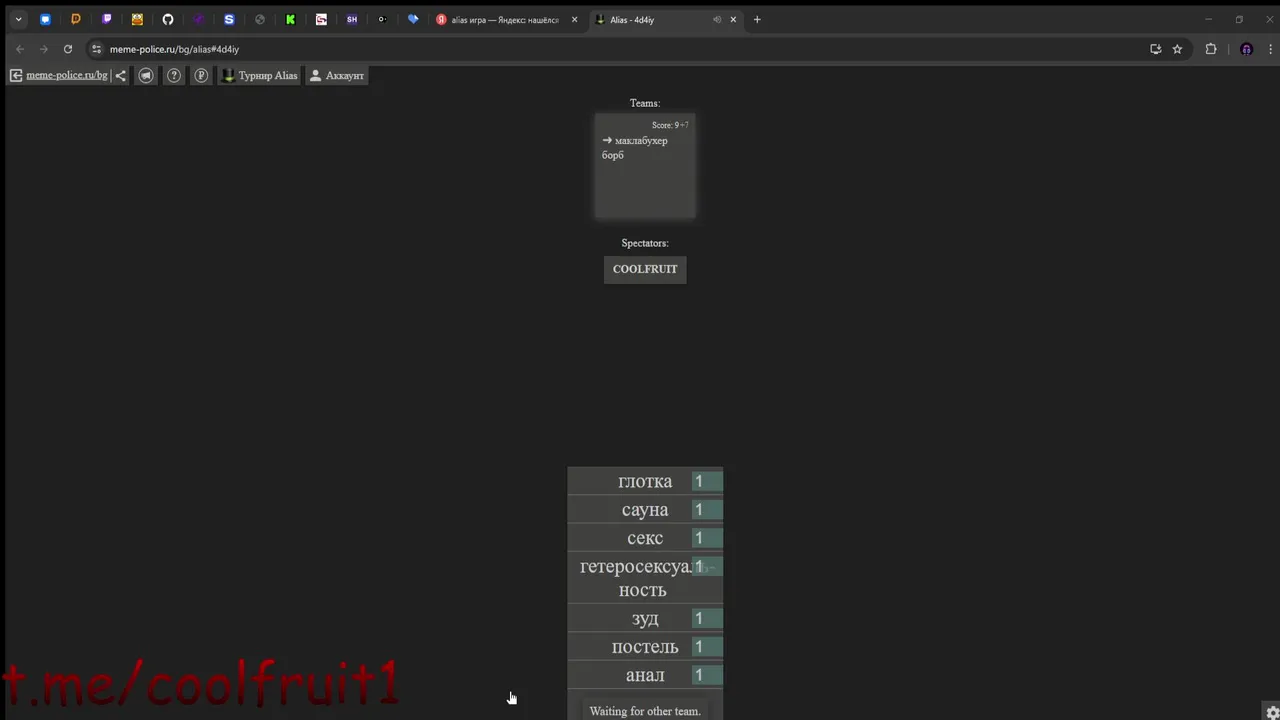Open the 'Аккаунт' menu item
This screenshot has height=720, width=1280.
pos(337,75)
